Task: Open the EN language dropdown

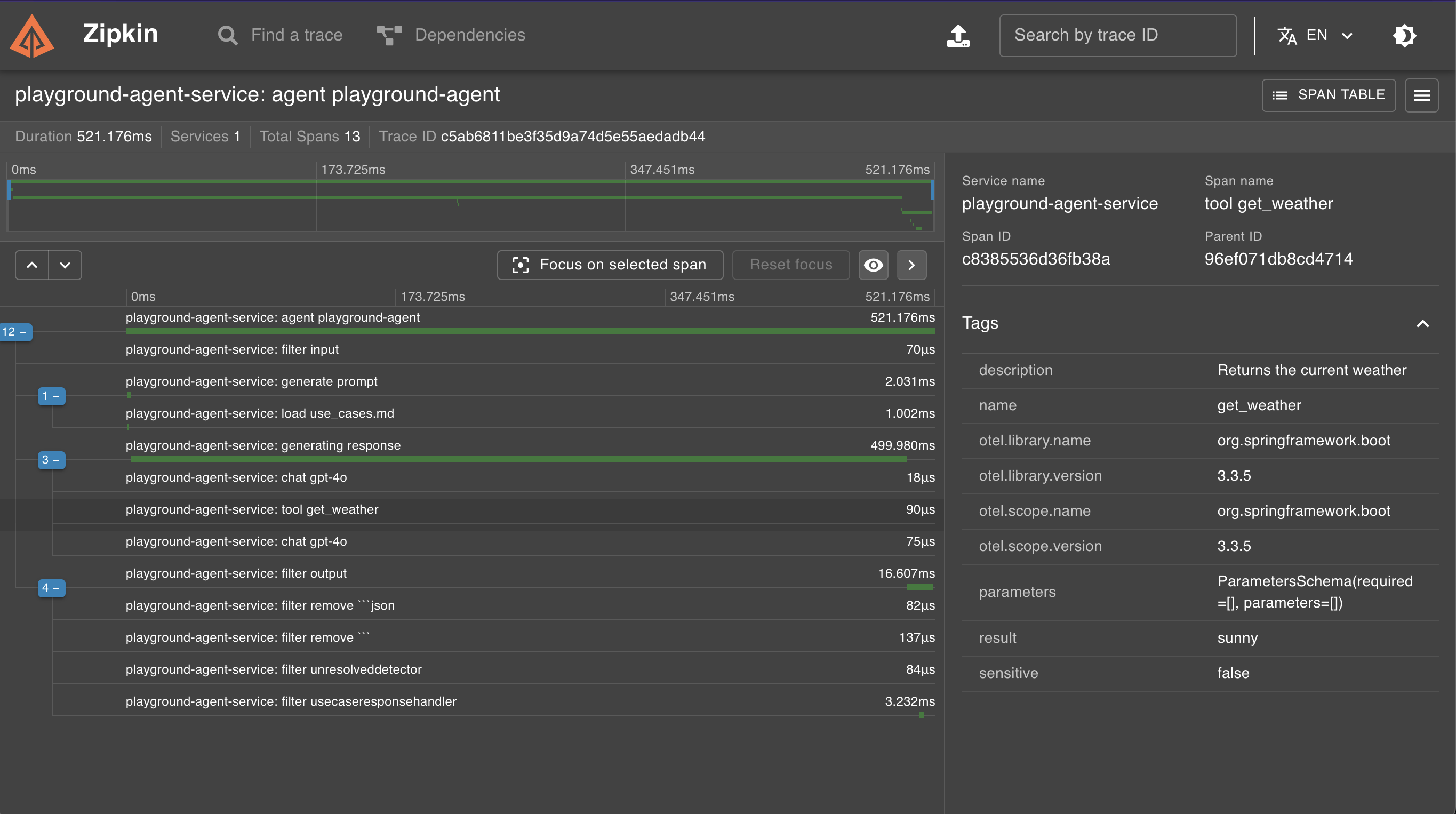Action: pos(1316,36)
